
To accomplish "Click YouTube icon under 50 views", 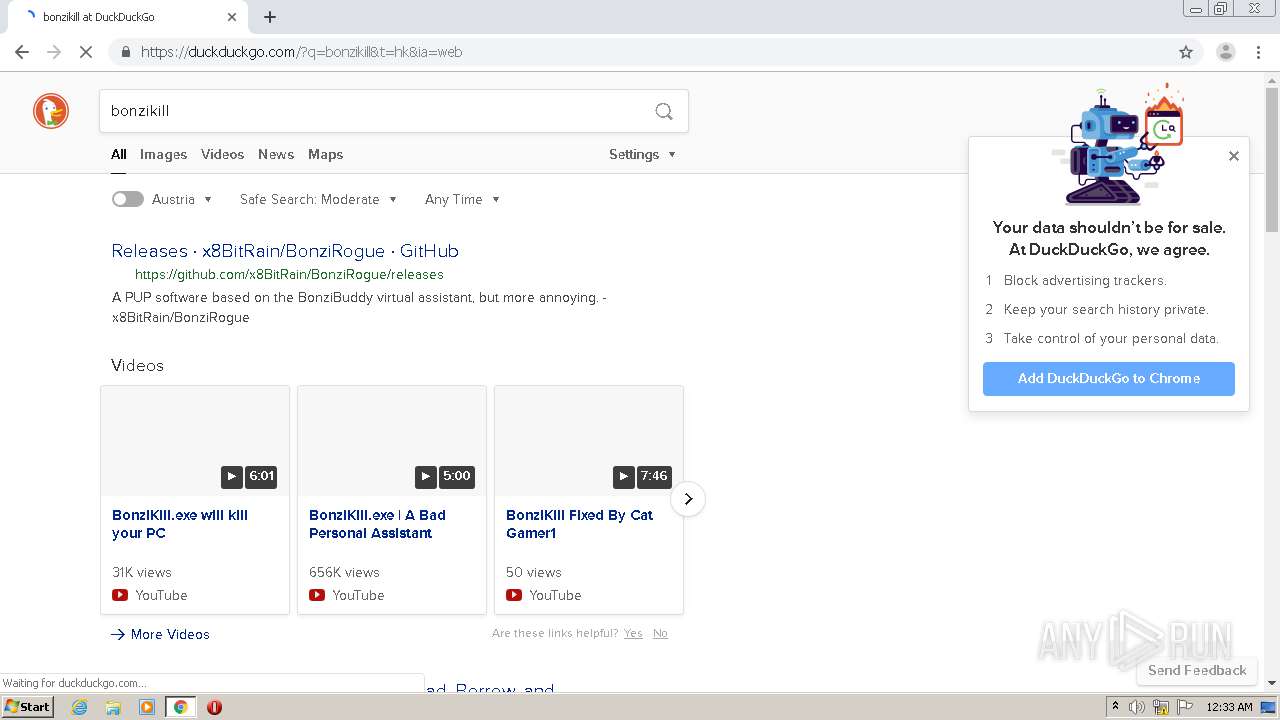I will click(x=514, y=595).
